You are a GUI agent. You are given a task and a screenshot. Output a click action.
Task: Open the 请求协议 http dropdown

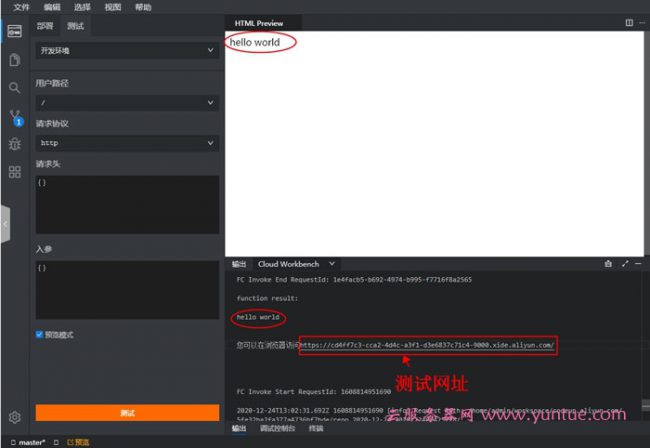pos(127,143)
